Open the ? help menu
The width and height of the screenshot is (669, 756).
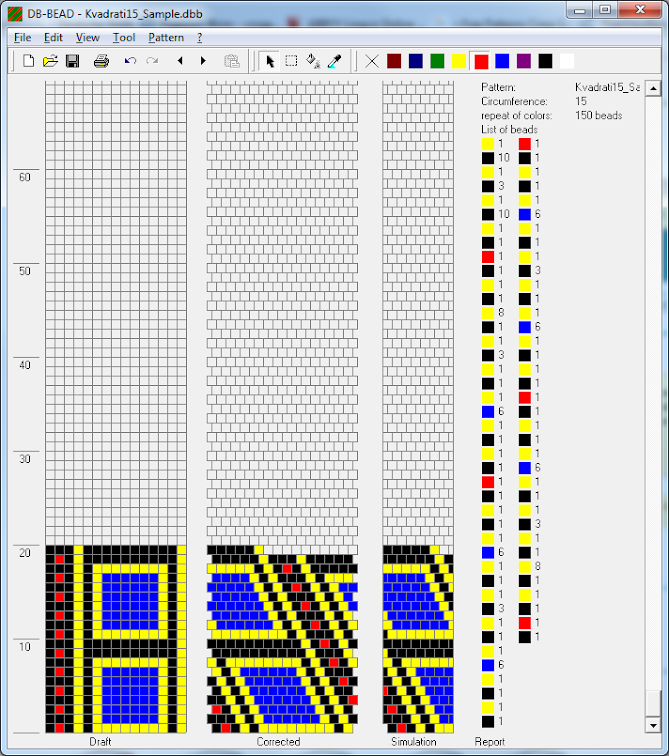point(200,38)
